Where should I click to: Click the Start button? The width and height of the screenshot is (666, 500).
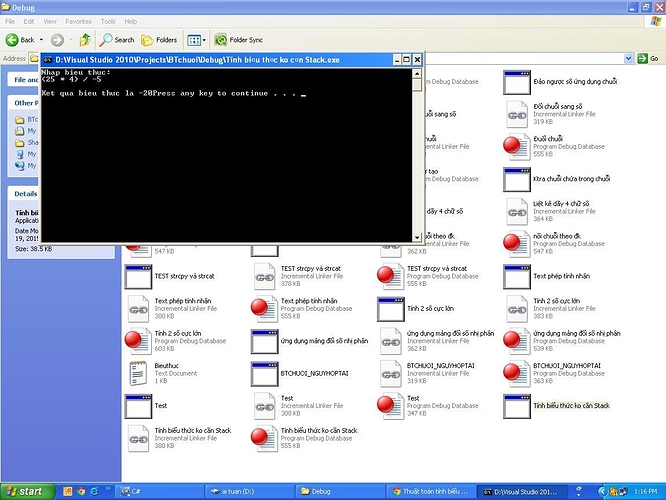pos(28,491)
